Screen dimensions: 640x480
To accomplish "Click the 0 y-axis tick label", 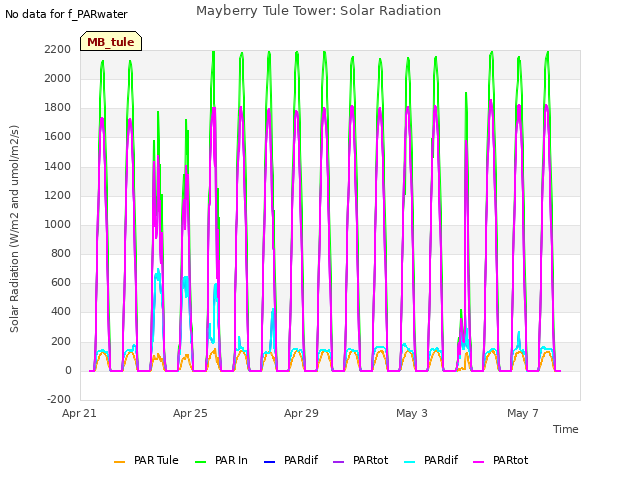I will click(68, 371).
